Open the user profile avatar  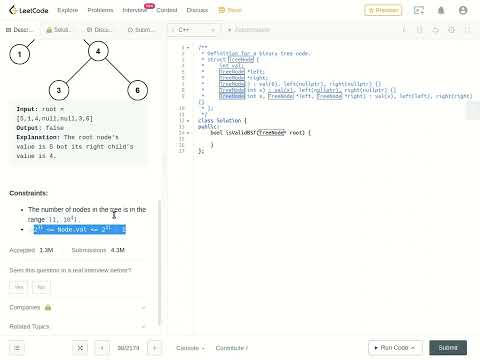point(463,10)
